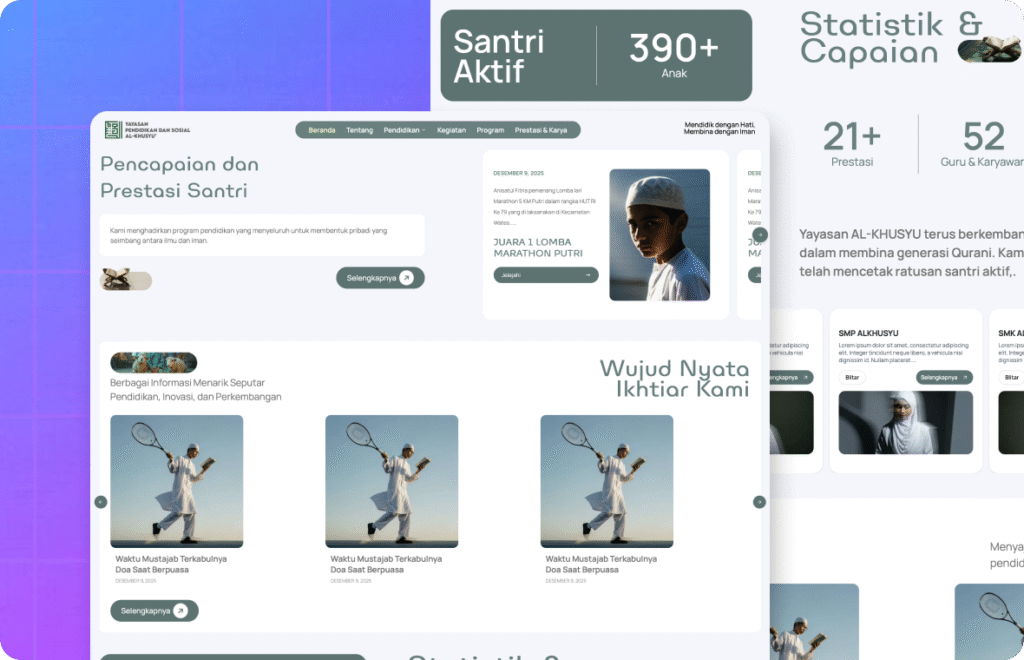This screenshot has height=660, width=1024.
Task: Click the left arrow of the article carousel
Action: tap(100, 501)
